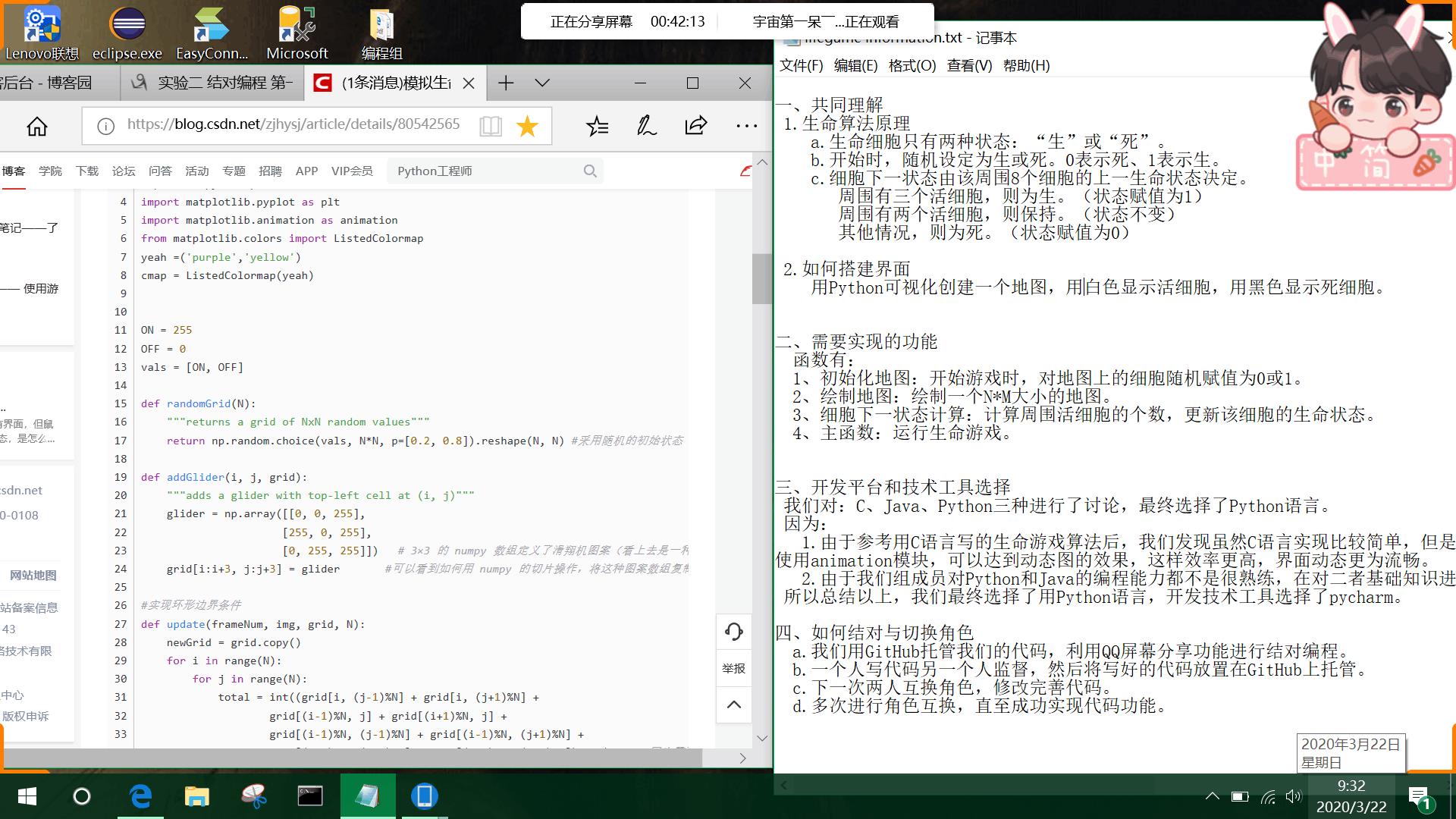
Task: Open the network Wi-Fi tray icon
Action: 1268,796
